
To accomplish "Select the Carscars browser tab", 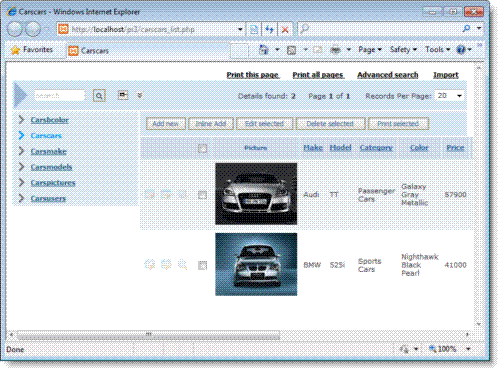I will pos(148,51).
